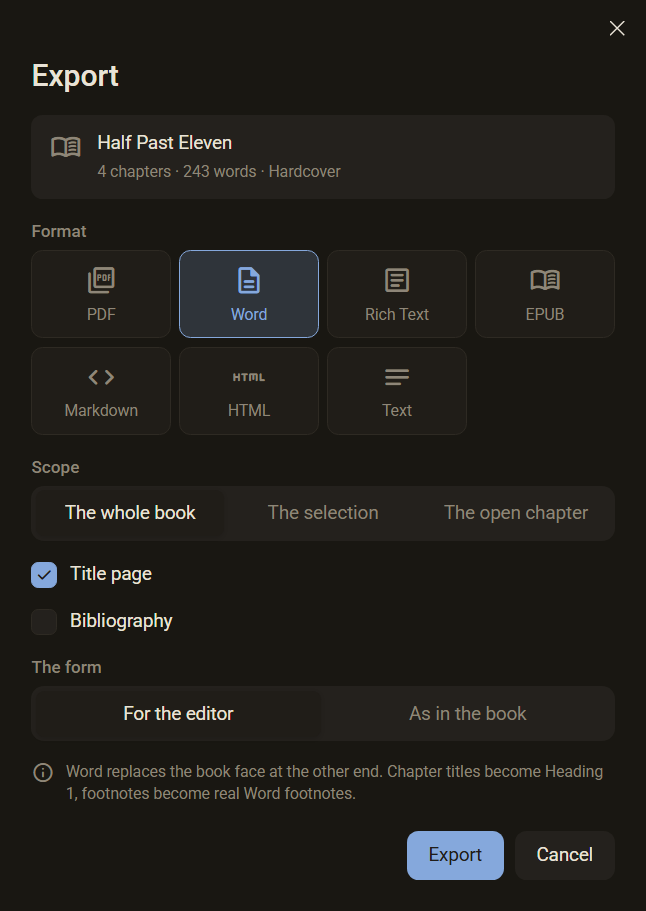
Task: Click the Format section label
Action: tap(59, 231)
